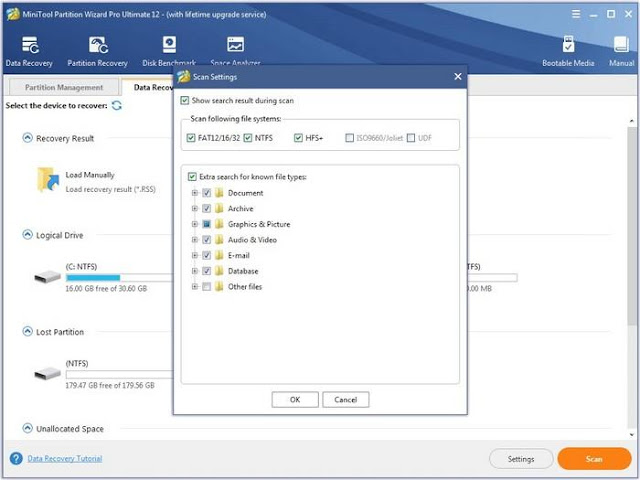Viewport: 640px width, 480px height.
Task: Click the Other files folder icon
Action: (219, 287)
